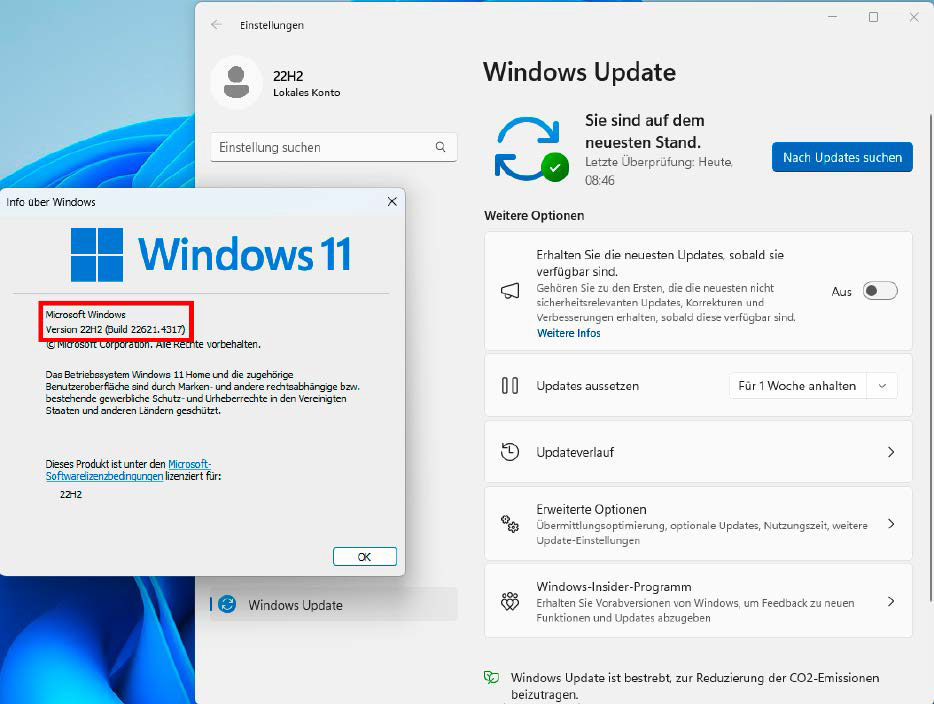This screenshot has width=934, height=704.
Task: Click the green leaf CO2 icon
Action: (x=491, y=677)
